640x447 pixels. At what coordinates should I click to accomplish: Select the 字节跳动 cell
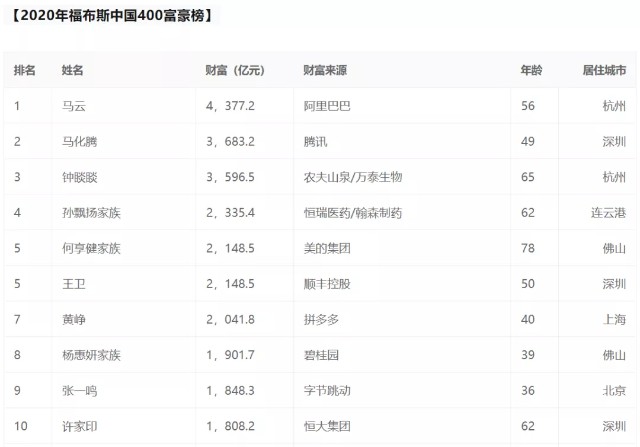click(327, 390)
